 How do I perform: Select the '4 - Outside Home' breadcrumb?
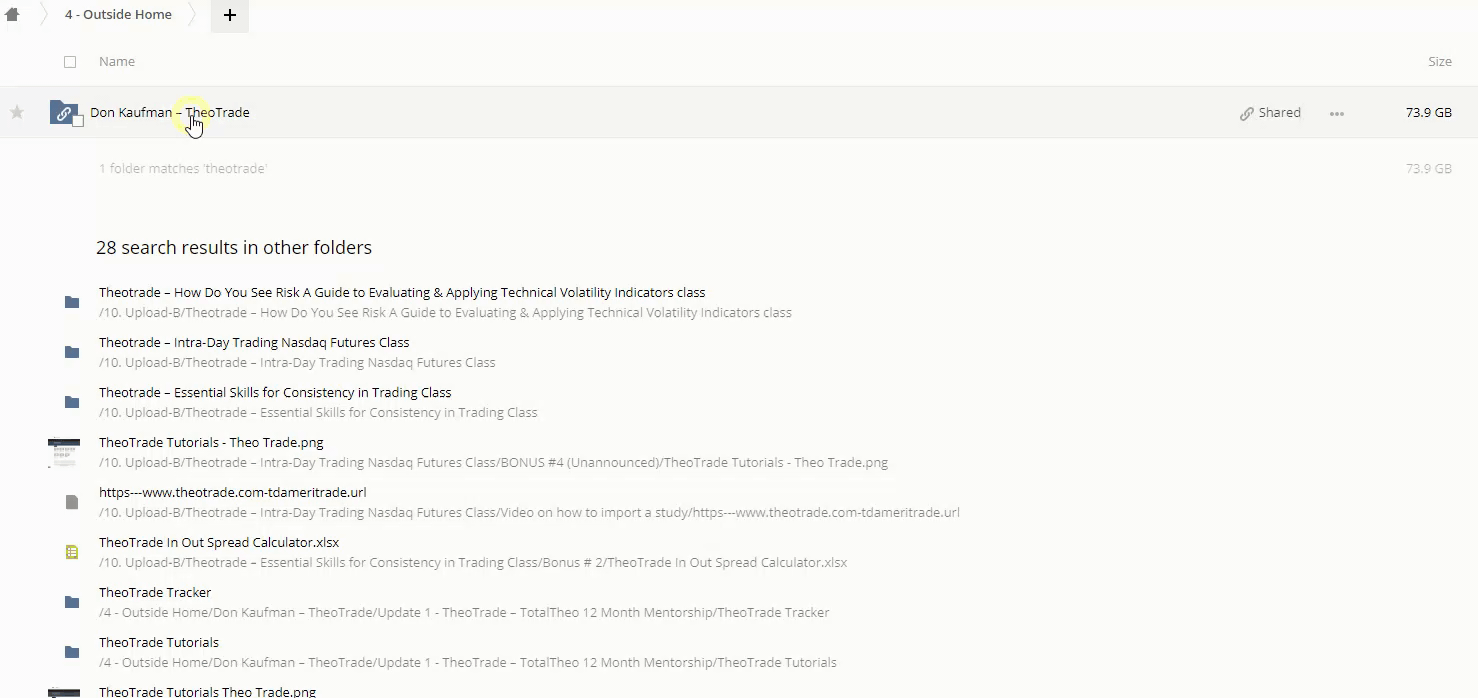point(118,15)
